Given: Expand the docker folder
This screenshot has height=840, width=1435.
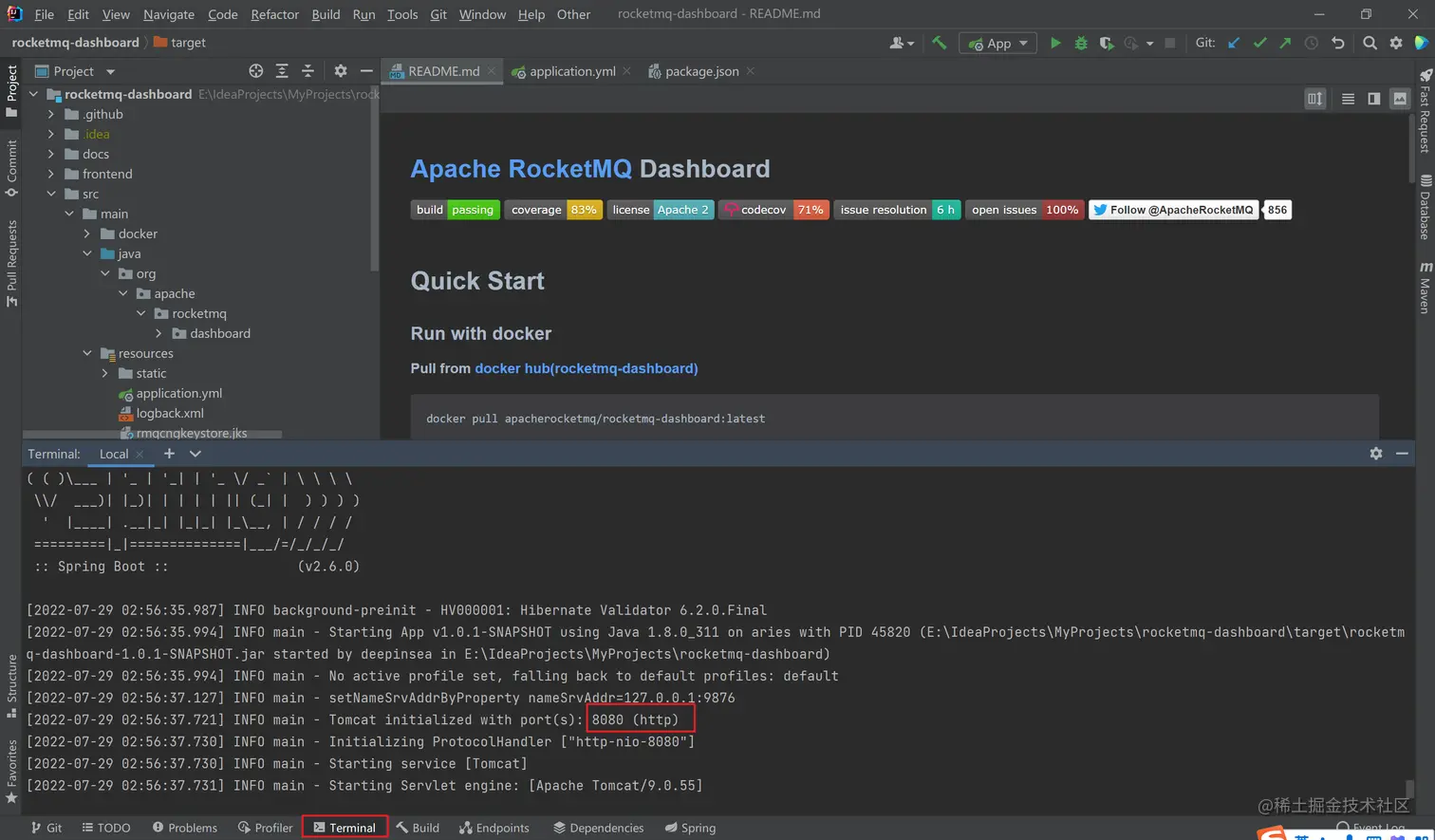Looking at the screenshot, I should click(87, 233).
